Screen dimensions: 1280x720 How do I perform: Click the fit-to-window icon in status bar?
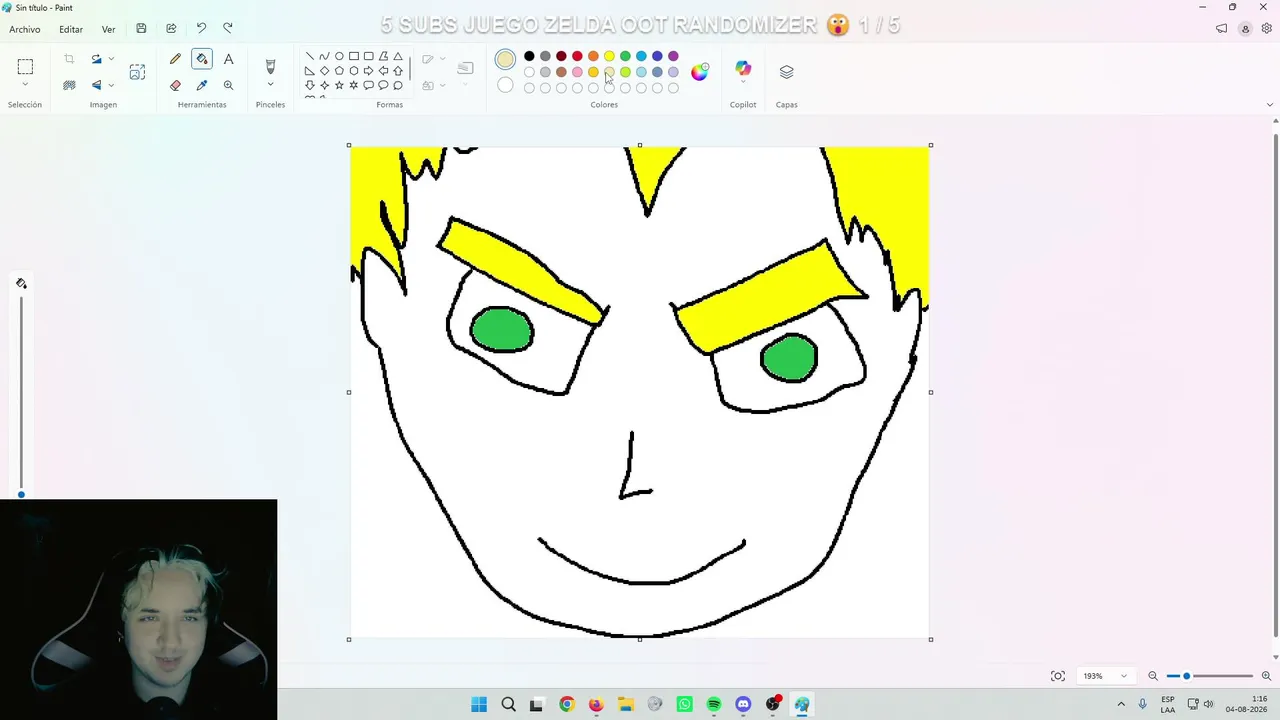(1058, 676)
